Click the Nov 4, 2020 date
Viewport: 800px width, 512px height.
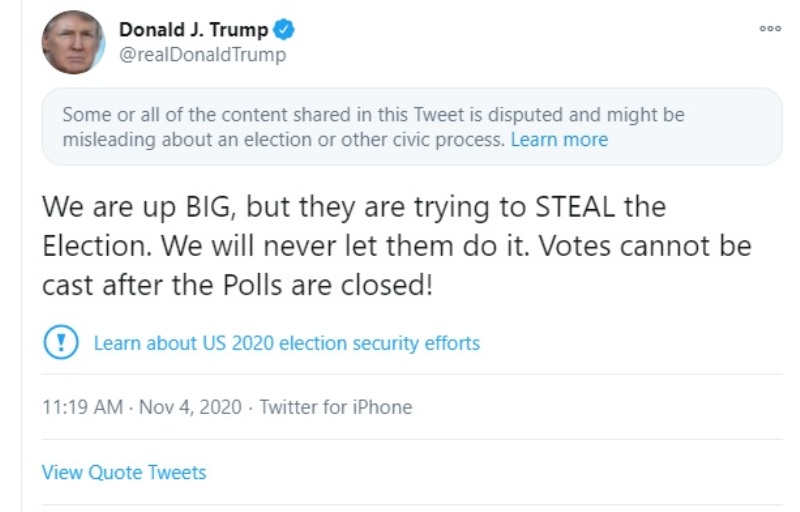coord(193,407)
